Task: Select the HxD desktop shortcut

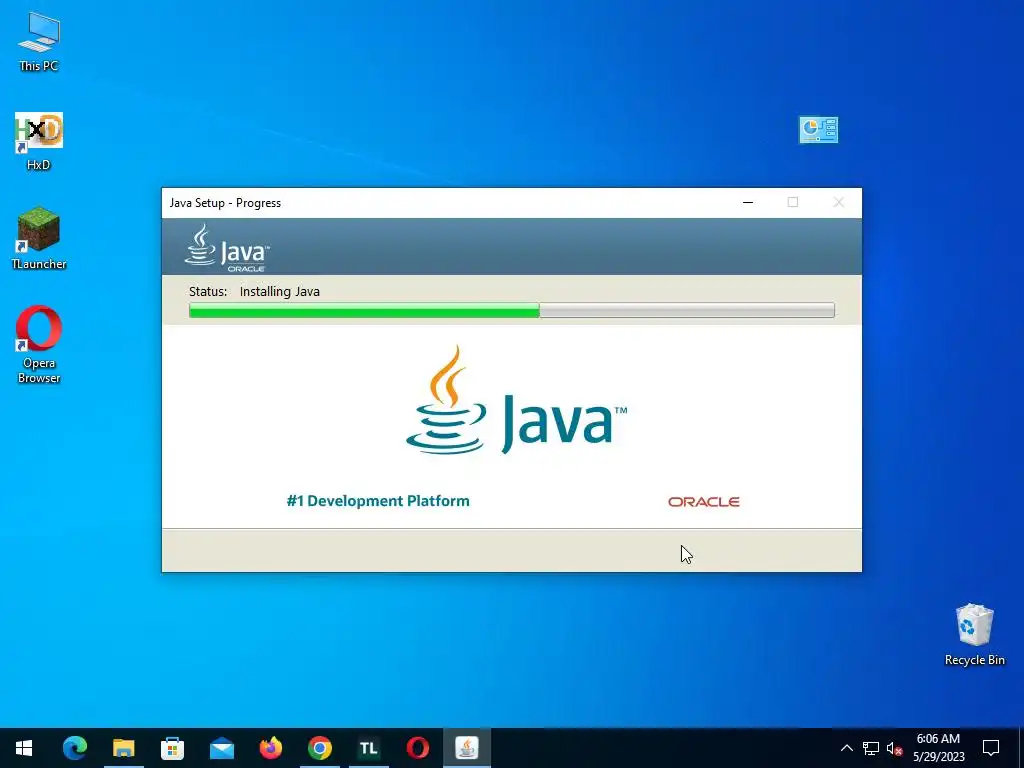Action: (39, 141)
